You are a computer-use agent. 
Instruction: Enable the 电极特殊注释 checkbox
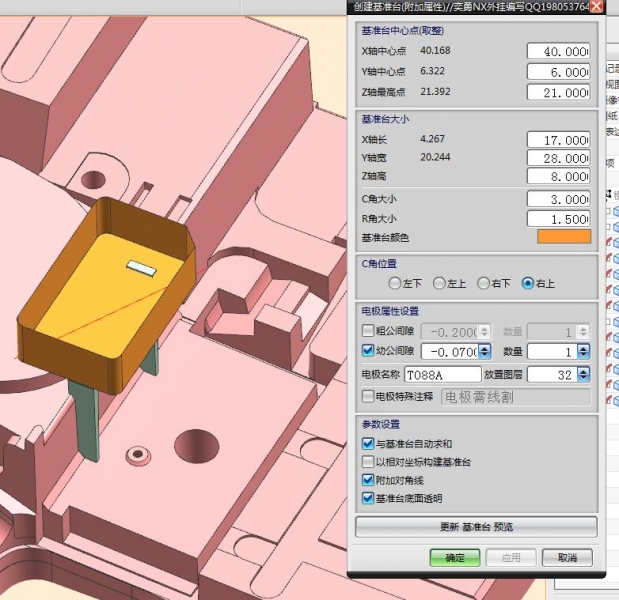coord(368,396)
